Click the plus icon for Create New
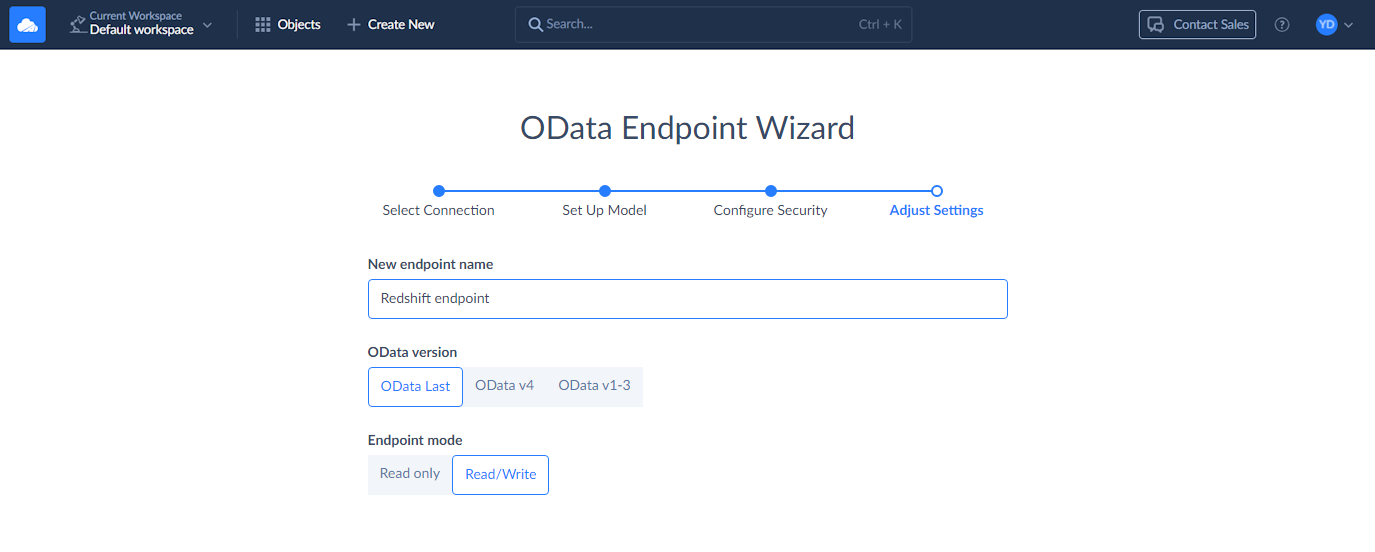This screenshot has height=552, width=1375. pos(353,24)
